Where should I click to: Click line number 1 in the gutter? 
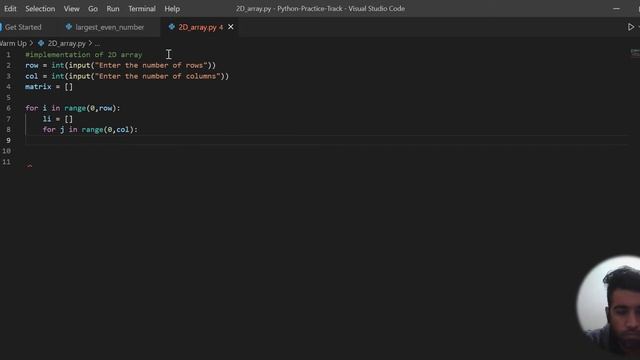[8, 55]
